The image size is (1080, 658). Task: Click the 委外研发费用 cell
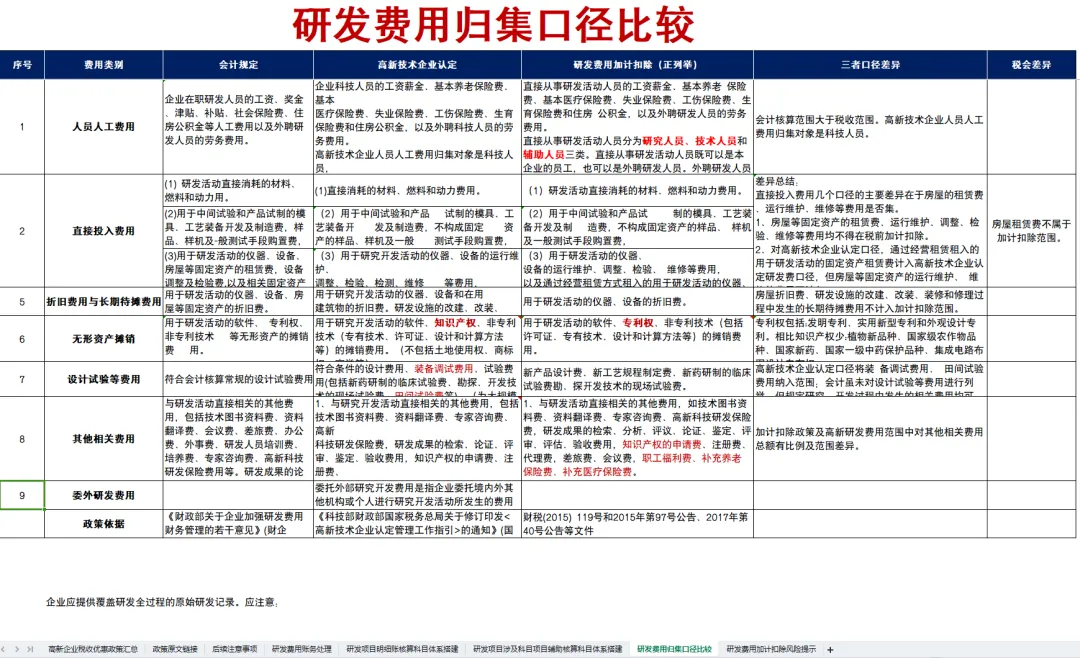(104, 495)
